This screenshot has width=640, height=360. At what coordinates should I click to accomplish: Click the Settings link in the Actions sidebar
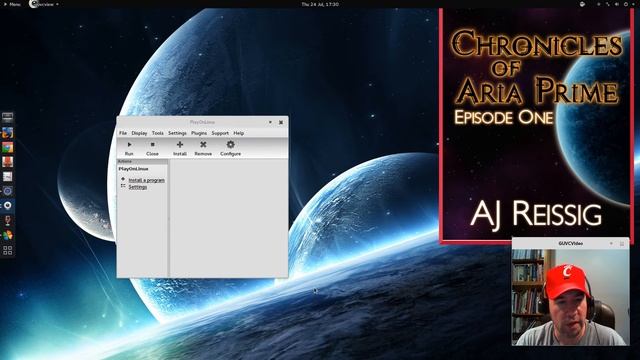138,187
